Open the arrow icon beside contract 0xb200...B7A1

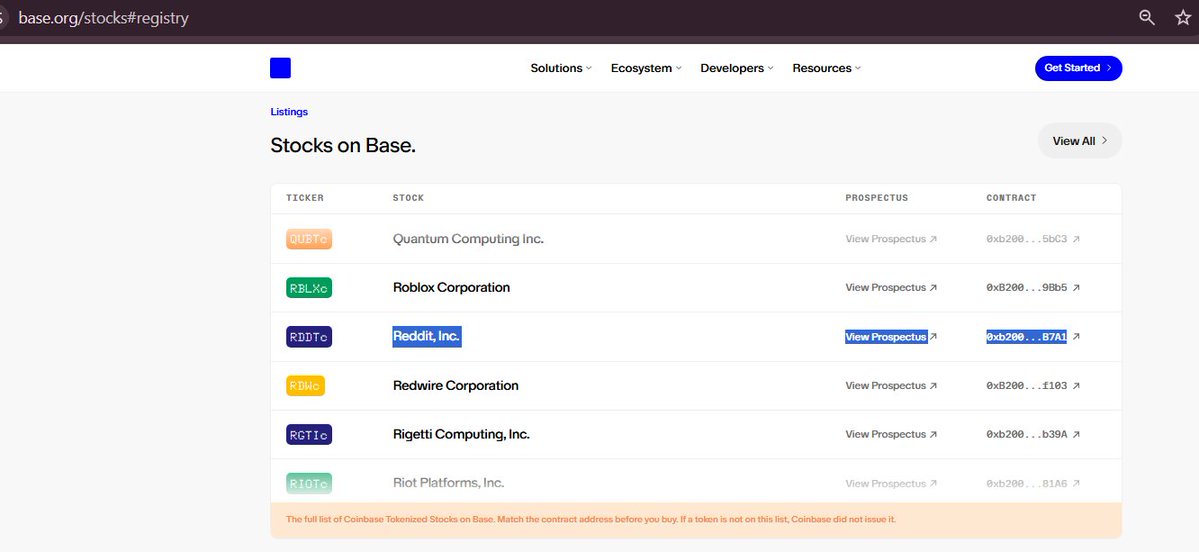point(1076,337)
